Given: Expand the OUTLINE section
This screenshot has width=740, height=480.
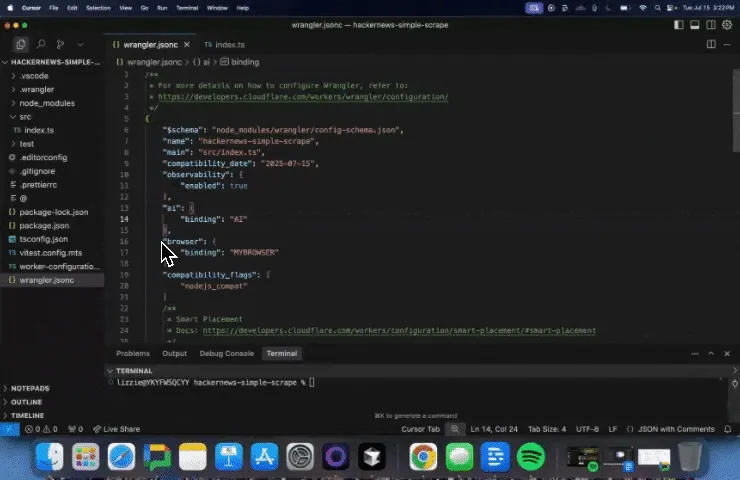Looking at the screenshot, I should (27, 402).
